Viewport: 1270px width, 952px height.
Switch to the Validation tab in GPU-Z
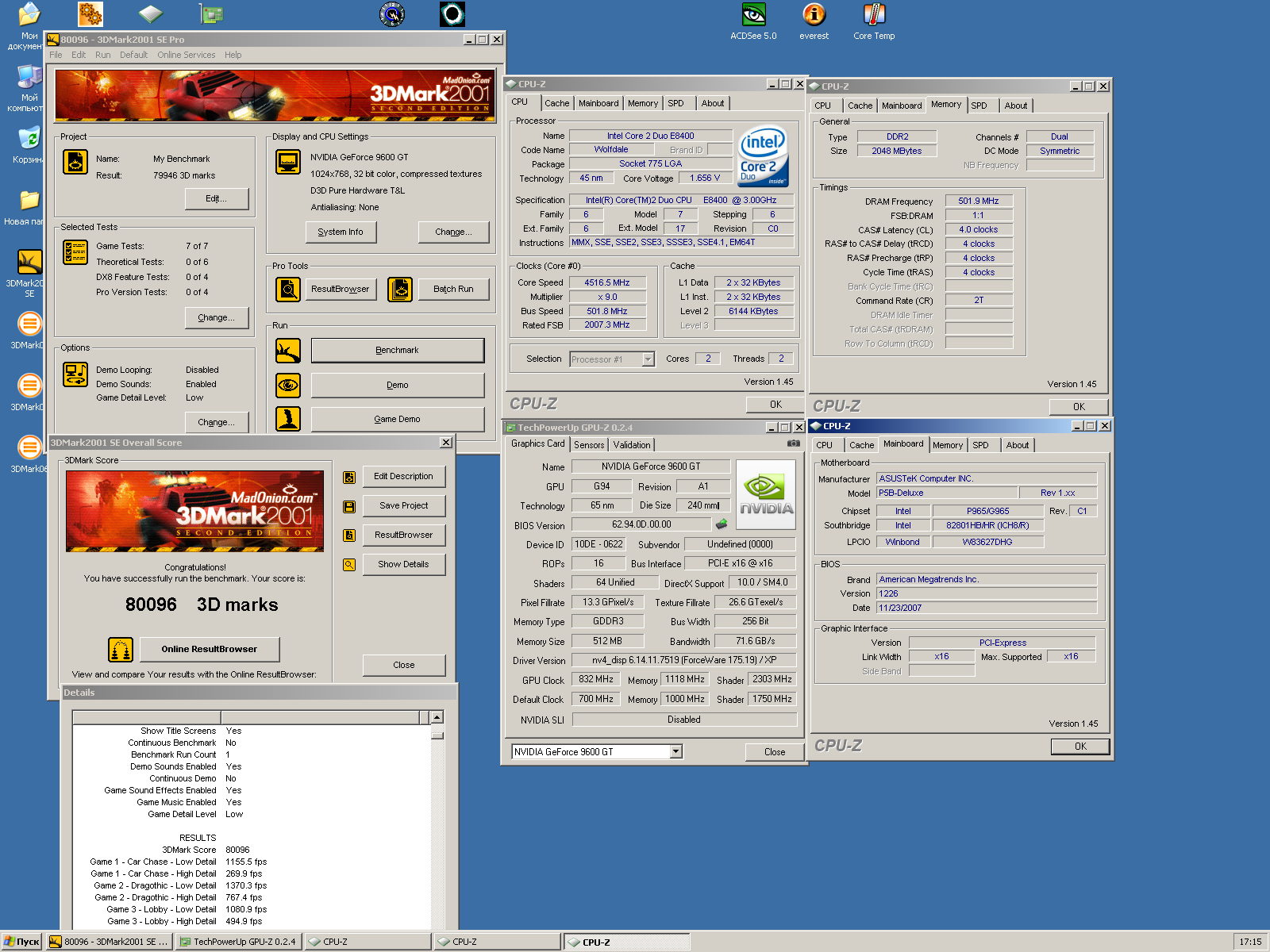(632, 445)
